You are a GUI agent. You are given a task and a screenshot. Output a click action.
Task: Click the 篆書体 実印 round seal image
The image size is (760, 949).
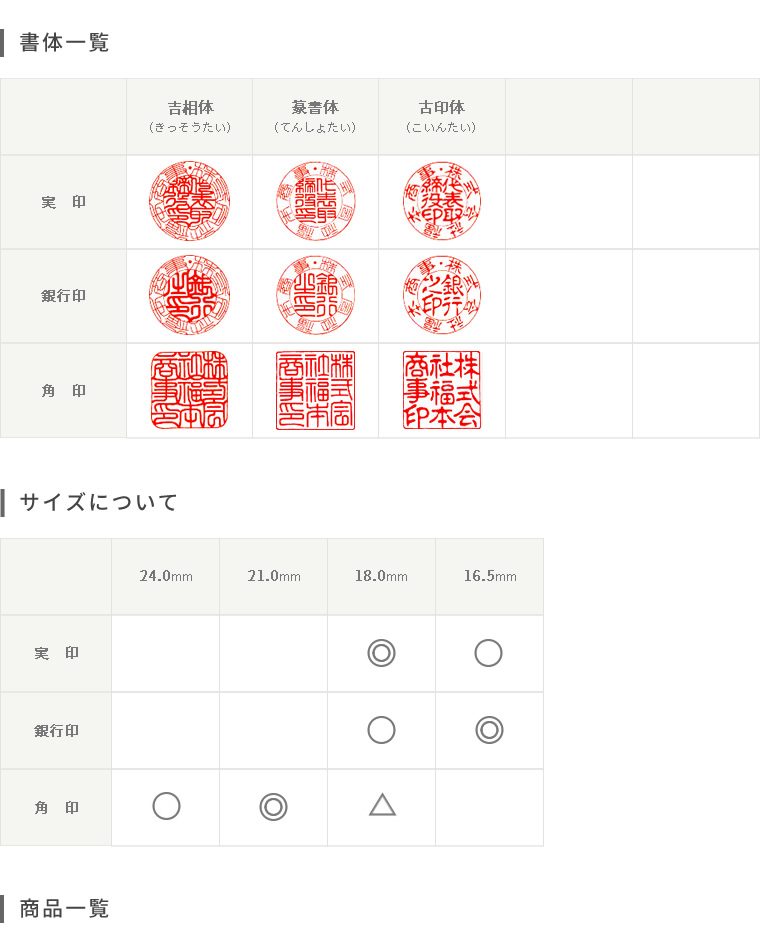(x=315, y=201)
